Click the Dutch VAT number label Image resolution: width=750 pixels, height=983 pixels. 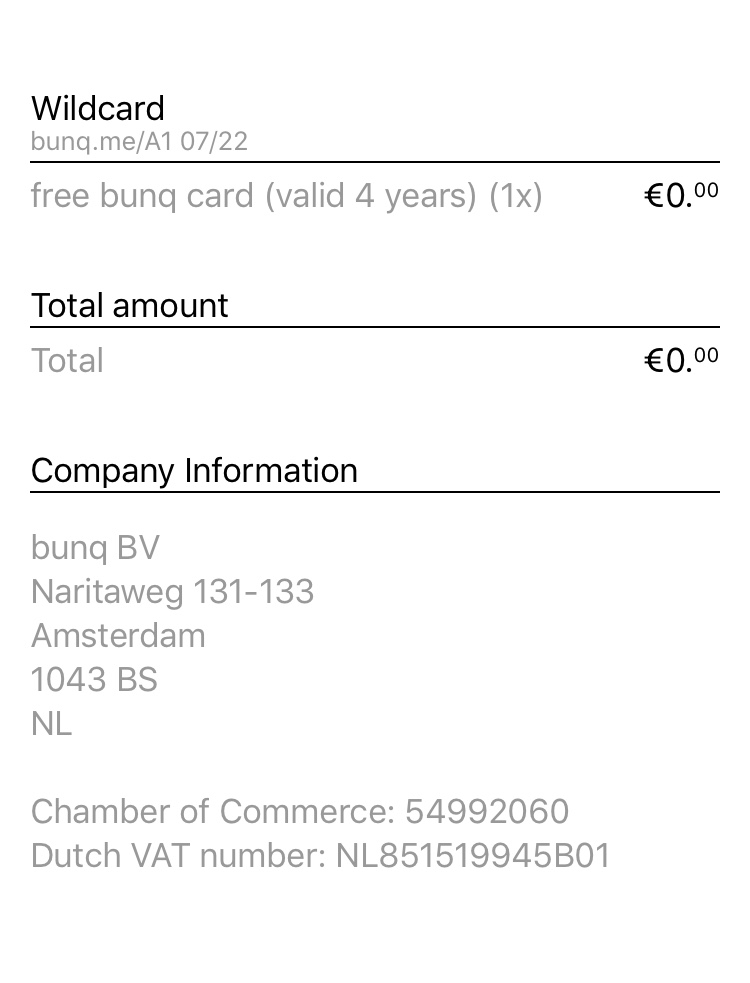point(179,856)
